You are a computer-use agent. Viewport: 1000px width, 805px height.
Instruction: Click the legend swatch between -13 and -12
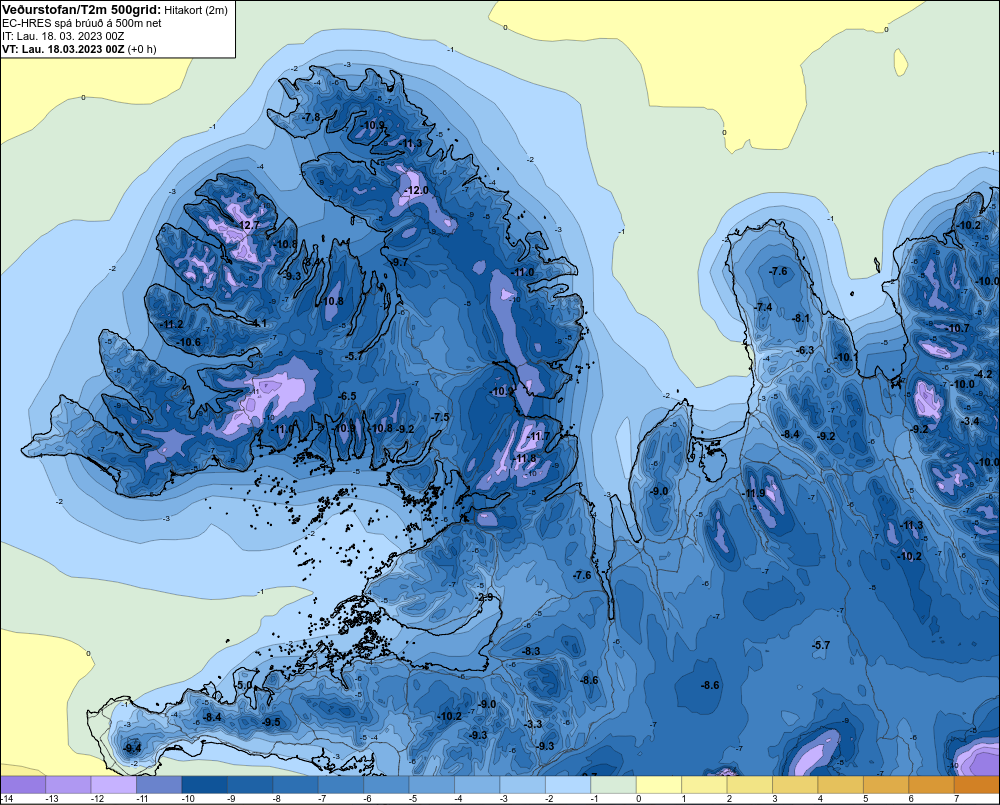69,785
